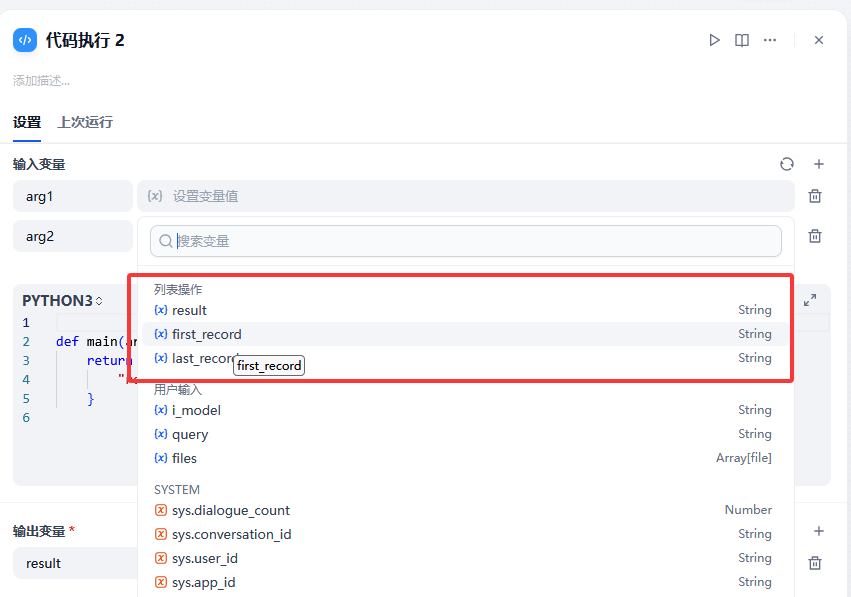This screenshot has height=597, width=851.
Task: Run this code execution node
Action: [x=714, y=40]
